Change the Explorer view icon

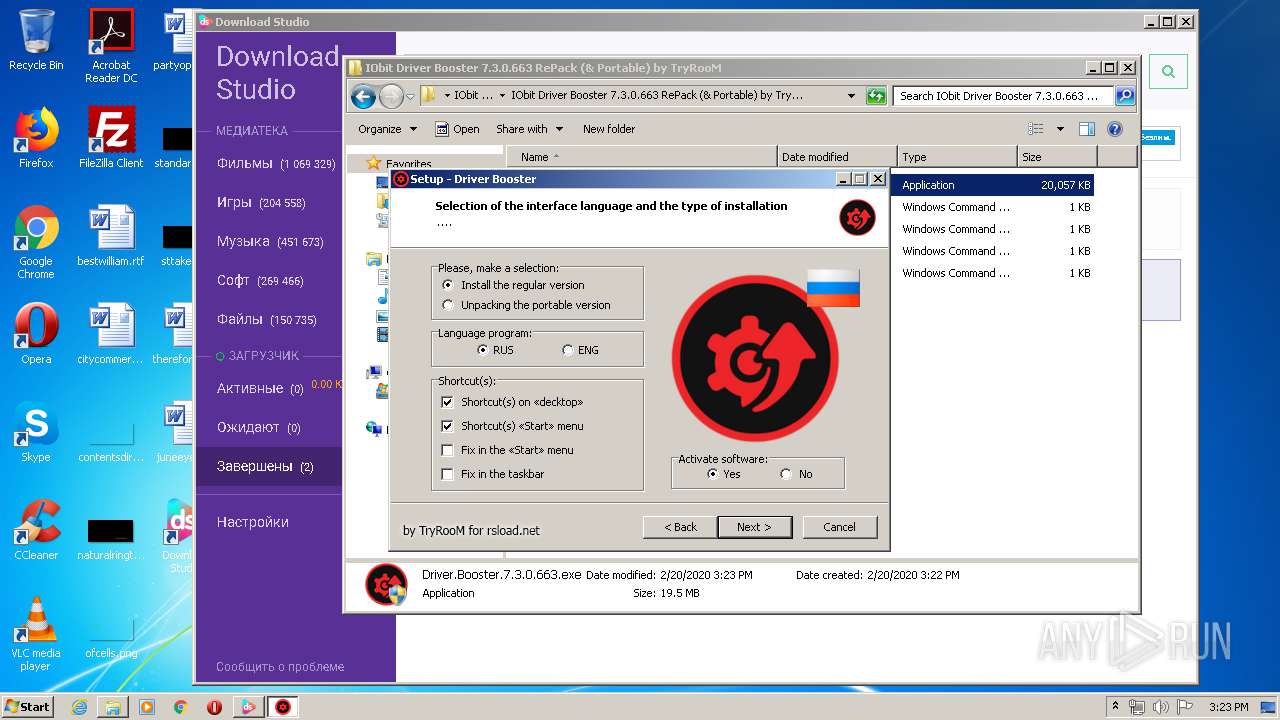point(1036,129)
